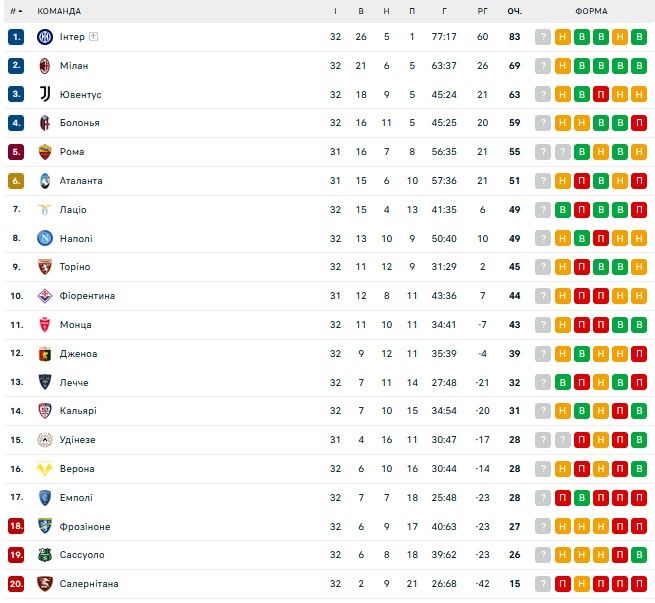This screenshot has width=655, height=603.
Task: Click Lazio's gray question-mark form badge
Action: tap(543, 210)
